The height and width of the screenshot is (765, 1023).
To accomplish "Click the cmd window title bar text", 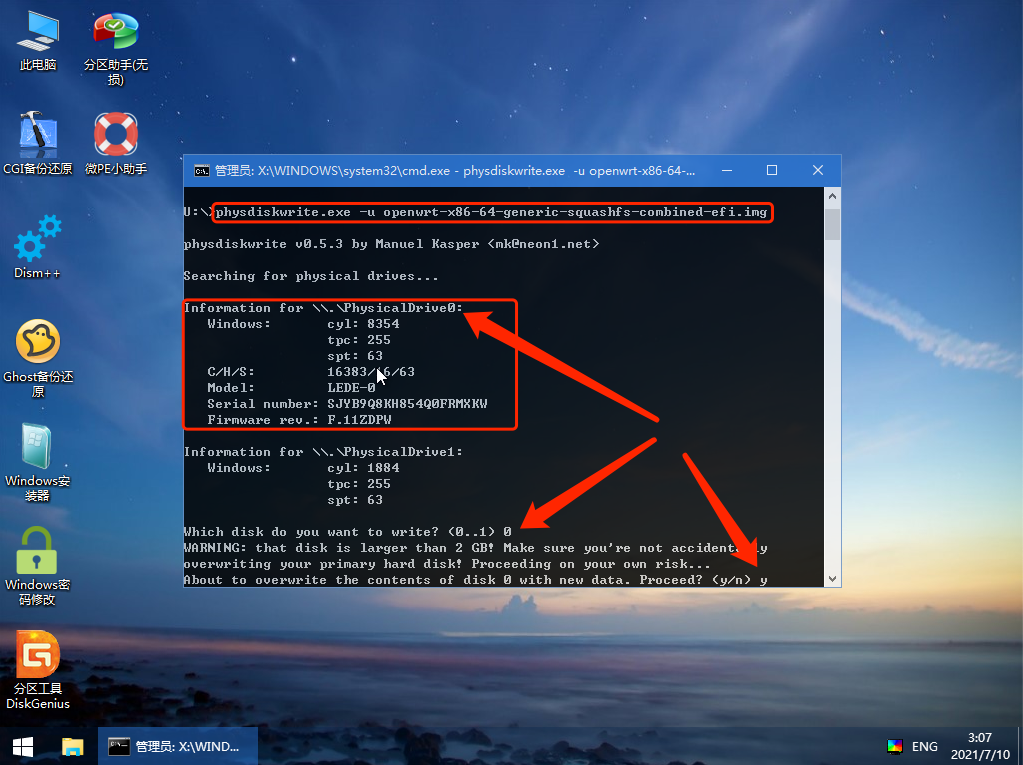I will point(455,171).
